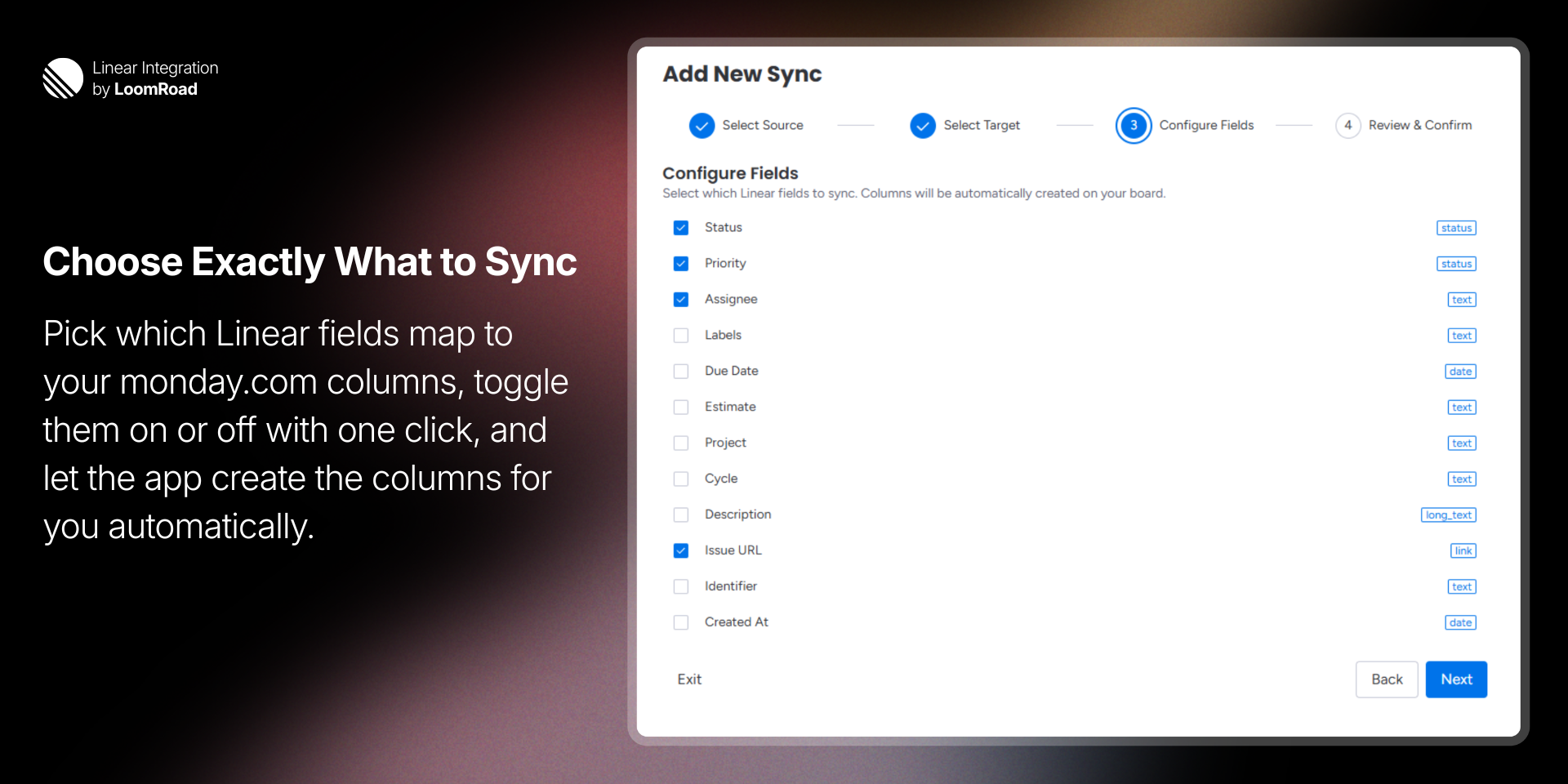Click the Exit link
1568x784 pixels.
click(x=689, y=679)
